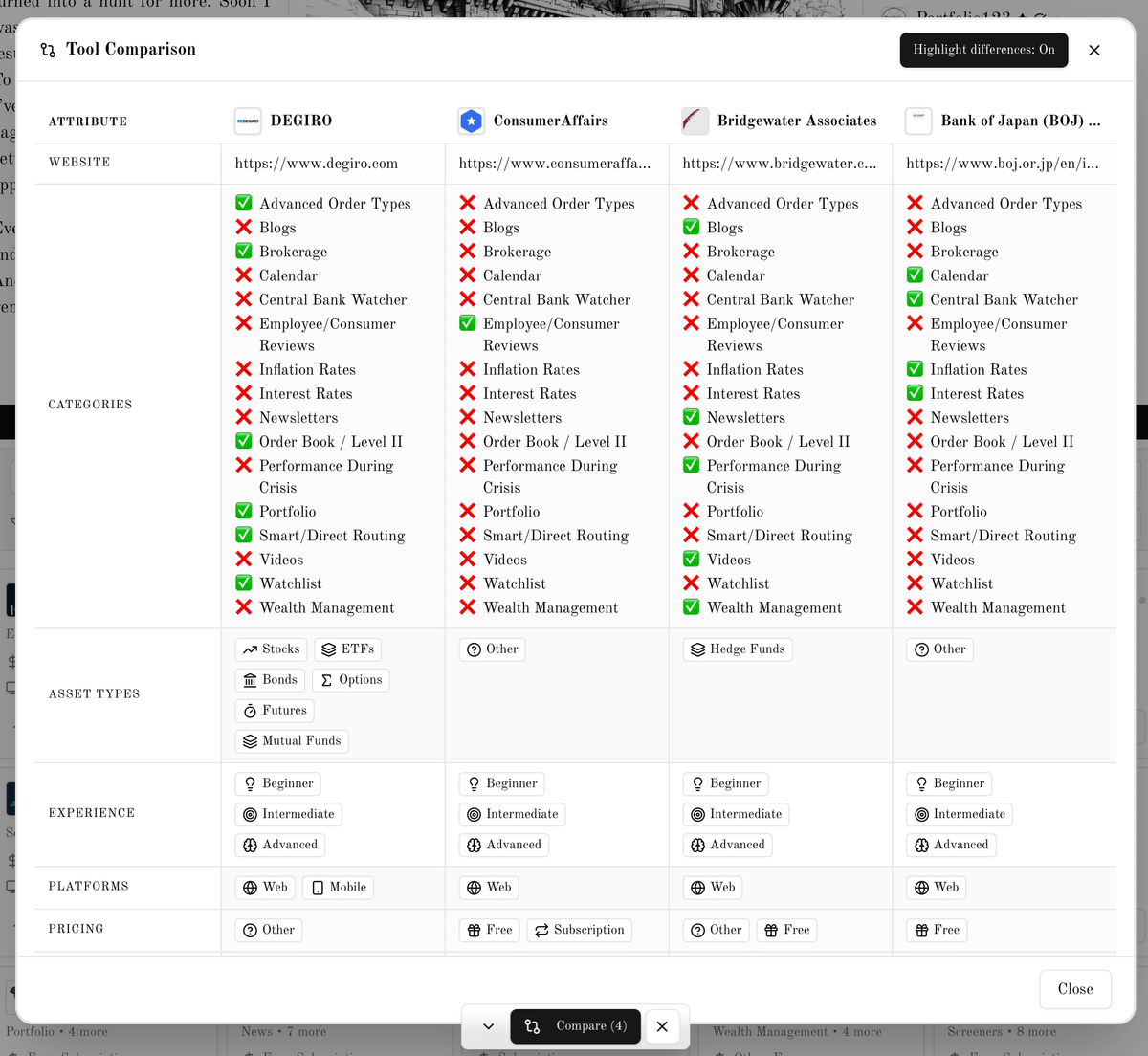Click ConsumerAffairs Employee/Consumer Reviews checkmark
1148x1056 pixels.
tap(468, 323)
